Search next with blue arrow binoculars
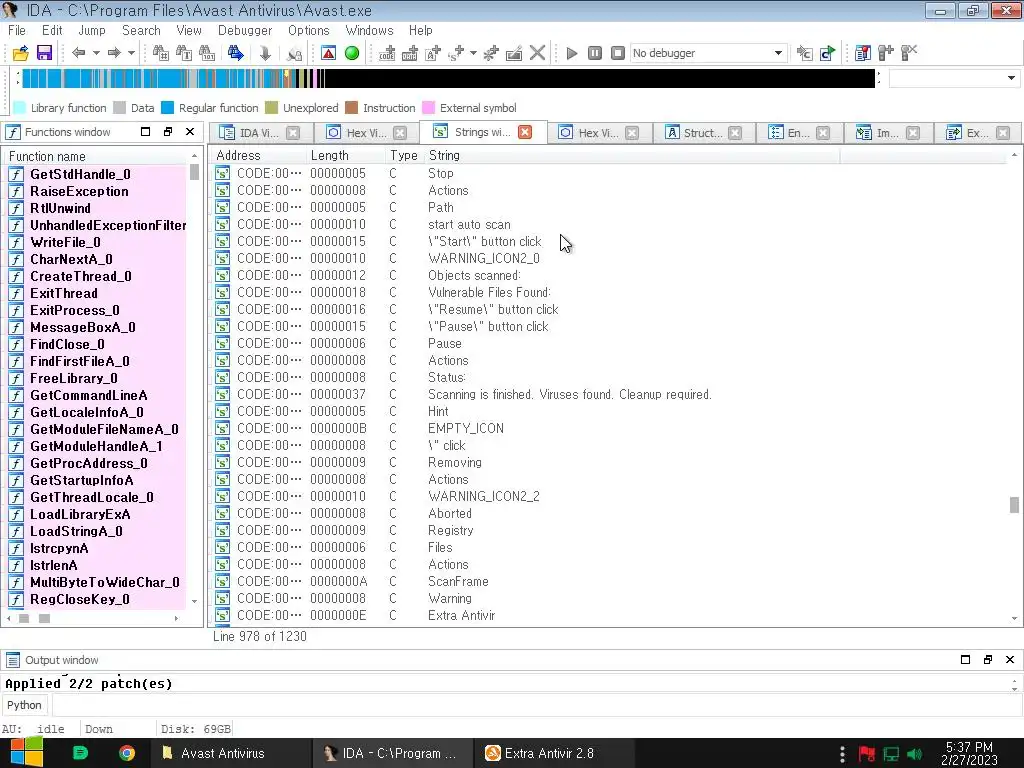This screenshot has height=768, width=1024. click(x=236, y=53)
